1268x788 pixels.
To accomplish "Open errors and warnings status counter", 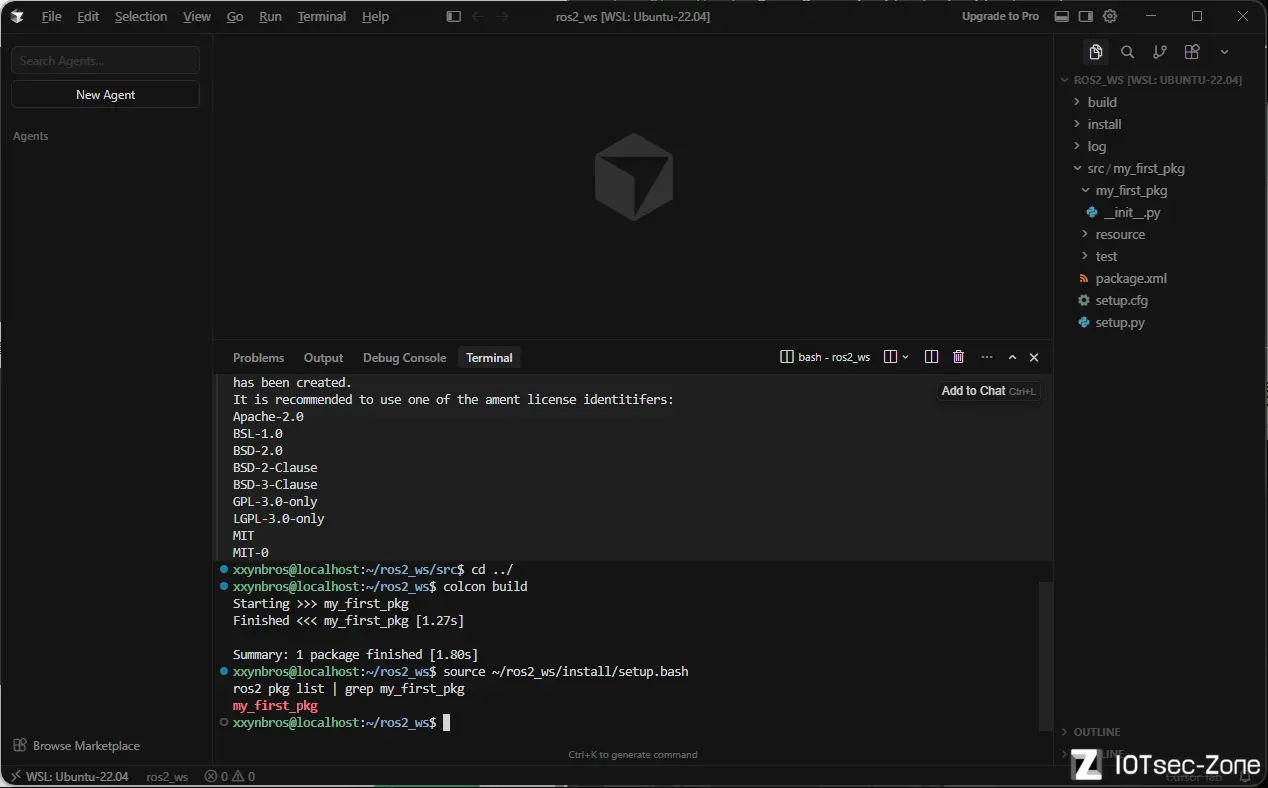I will (230, 777).
